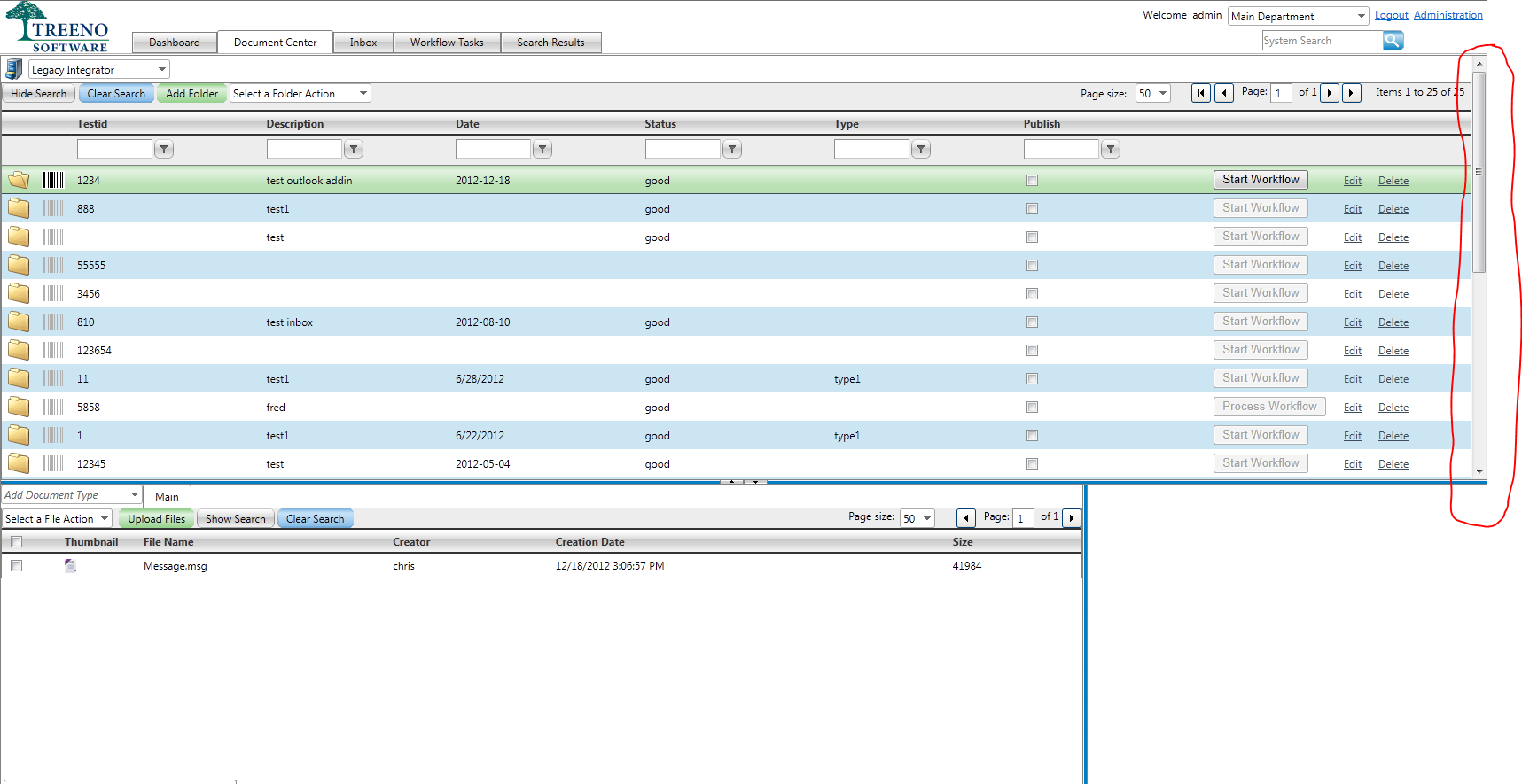Click Process Workflow for row 5858
This screenshot has height=784, width=1522.
1269,407
